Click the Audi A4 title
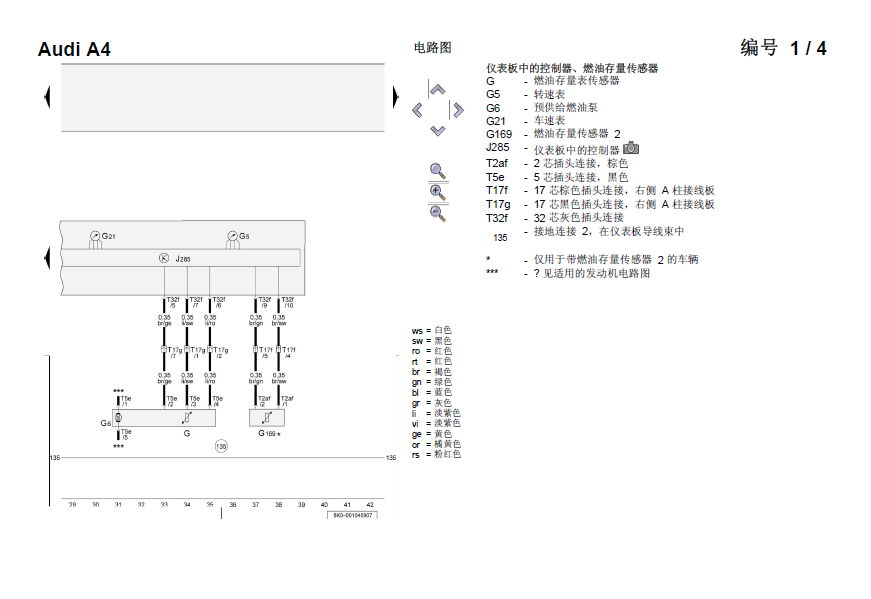Image resolution: width=871 pixels, height=599 pixels. [x=74, y=49]
